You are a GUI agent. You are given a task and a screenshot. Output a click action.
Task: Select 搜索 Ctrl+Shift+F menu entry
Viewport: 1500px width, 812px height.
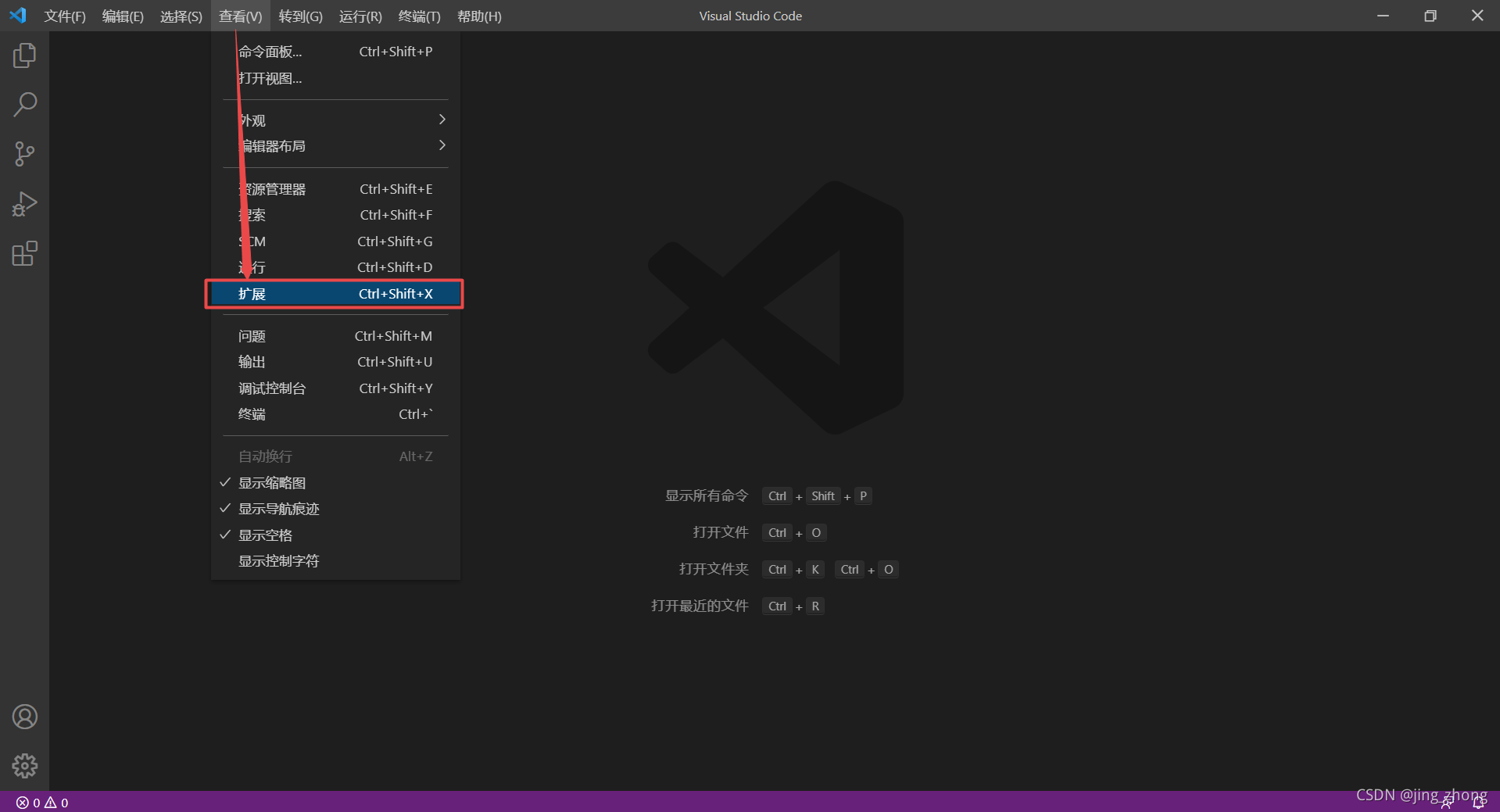tap(335, 215)
